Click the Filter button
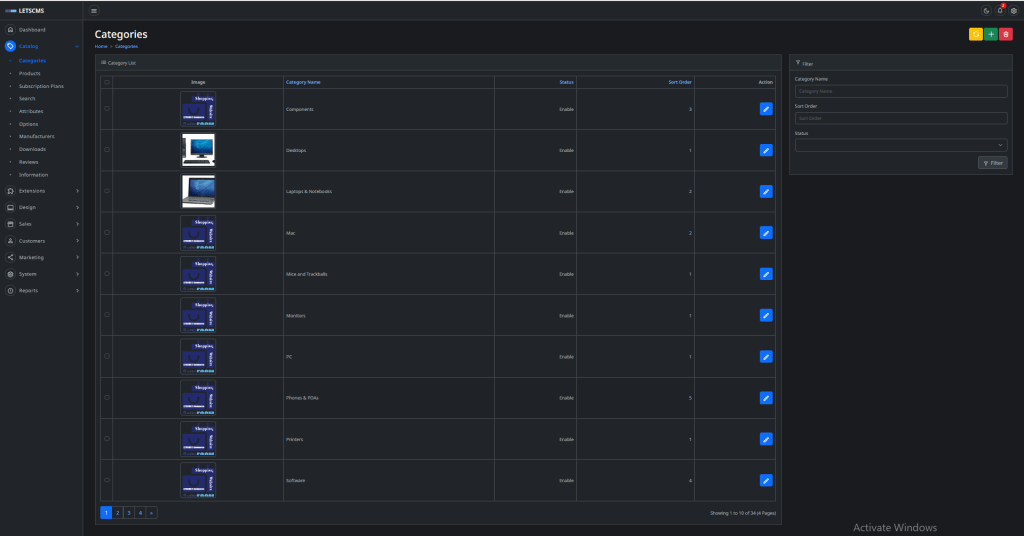Image resolution: width=1024 pixels, height=536 pixels. click(993, 163)
